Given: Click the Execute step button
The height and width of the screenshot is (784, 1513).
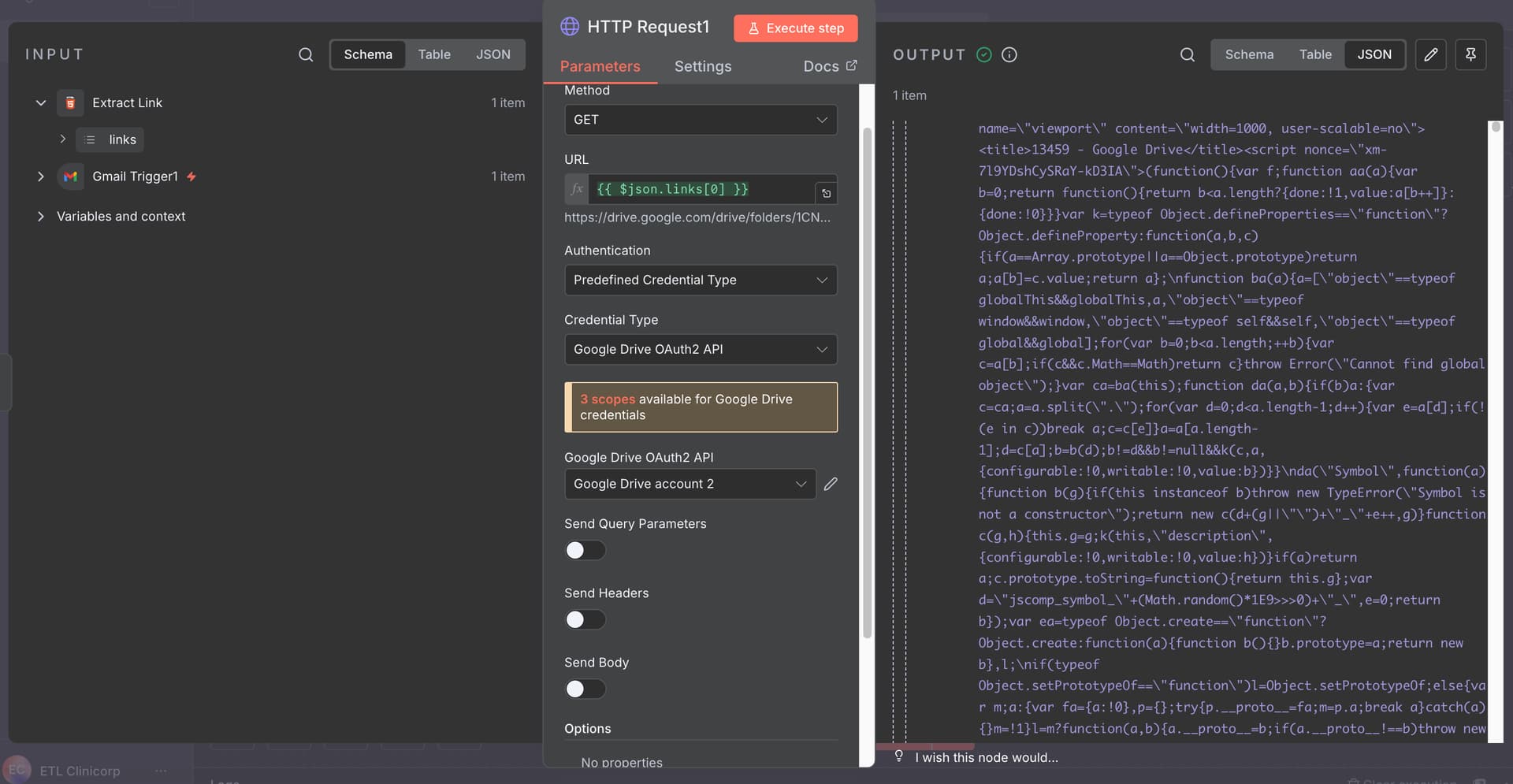Looking at the screenshot, I should click(x=796, y=28).
